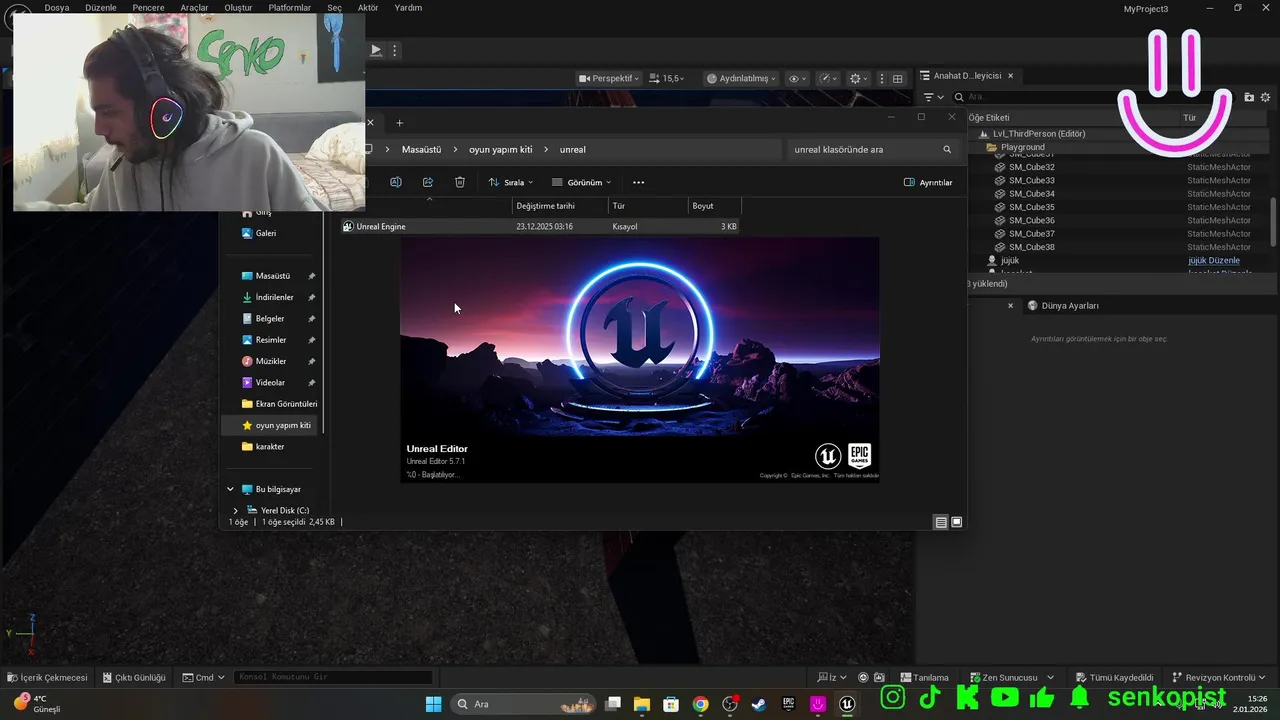This screenshot has width=1280, height=720.
Task: Open the viewport performance gauge dropdown
Action: [x=829, y=78]
